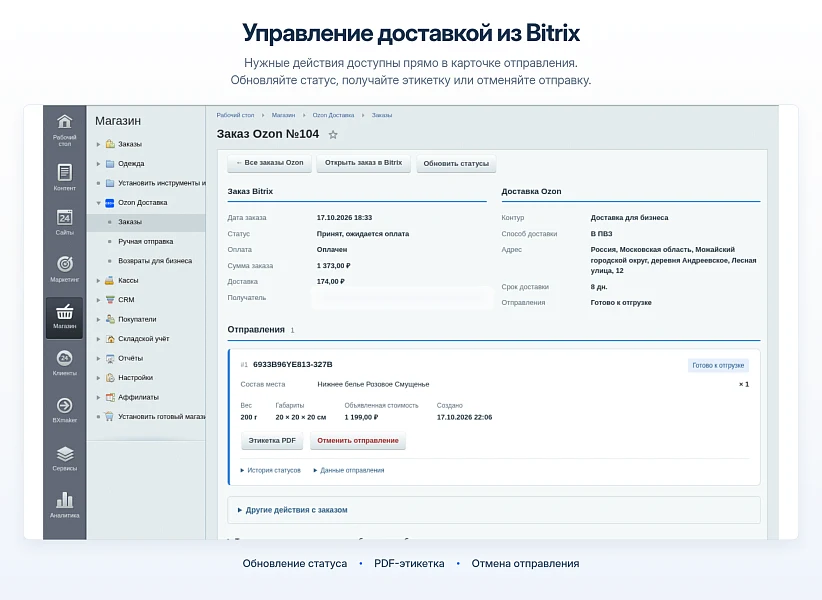Viewport: 822px width, 600px height.
Task: Click the Готово к отгрузке status badge
Action: coord(718,366)
